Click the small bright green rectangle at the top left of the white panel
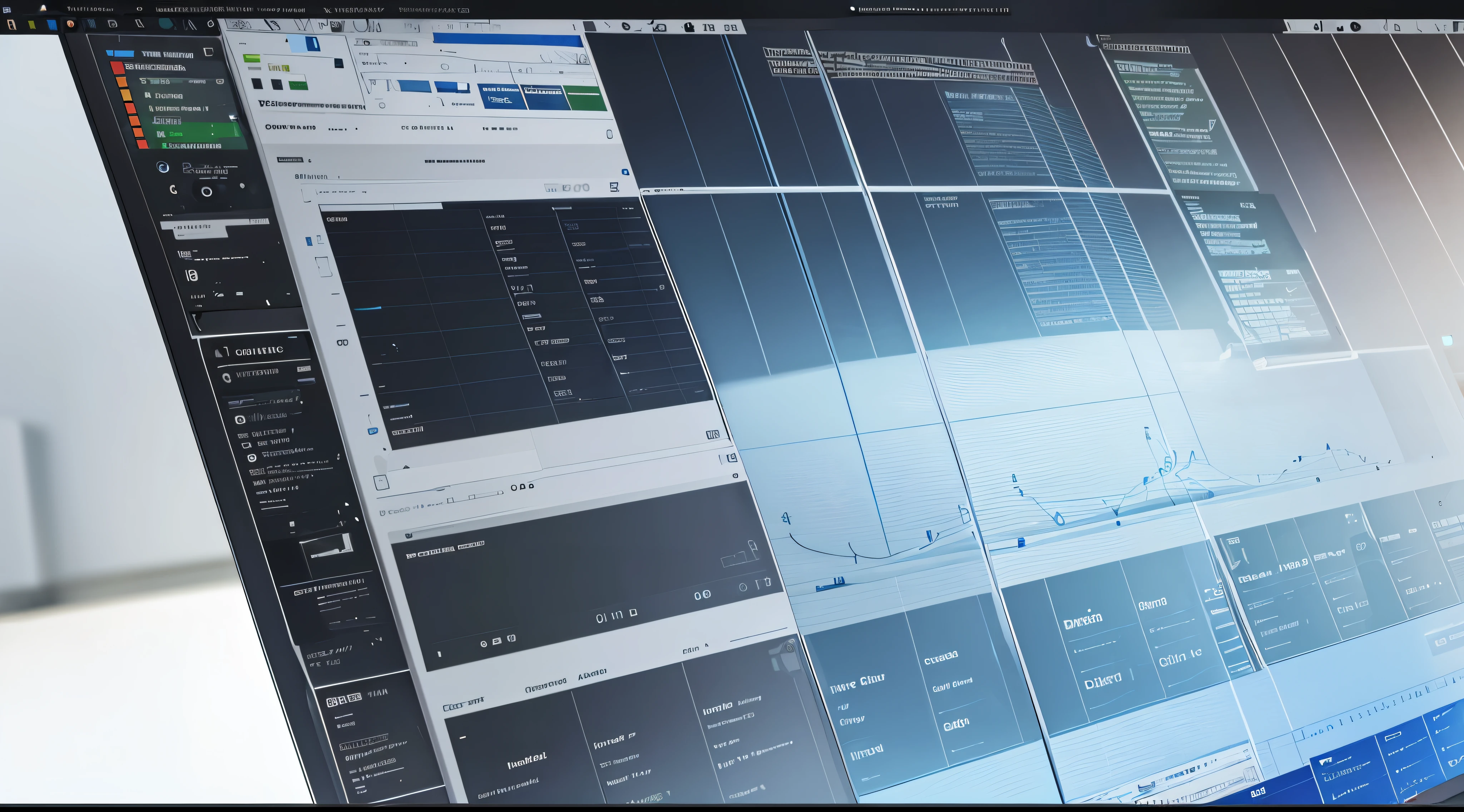 [252, 59]
